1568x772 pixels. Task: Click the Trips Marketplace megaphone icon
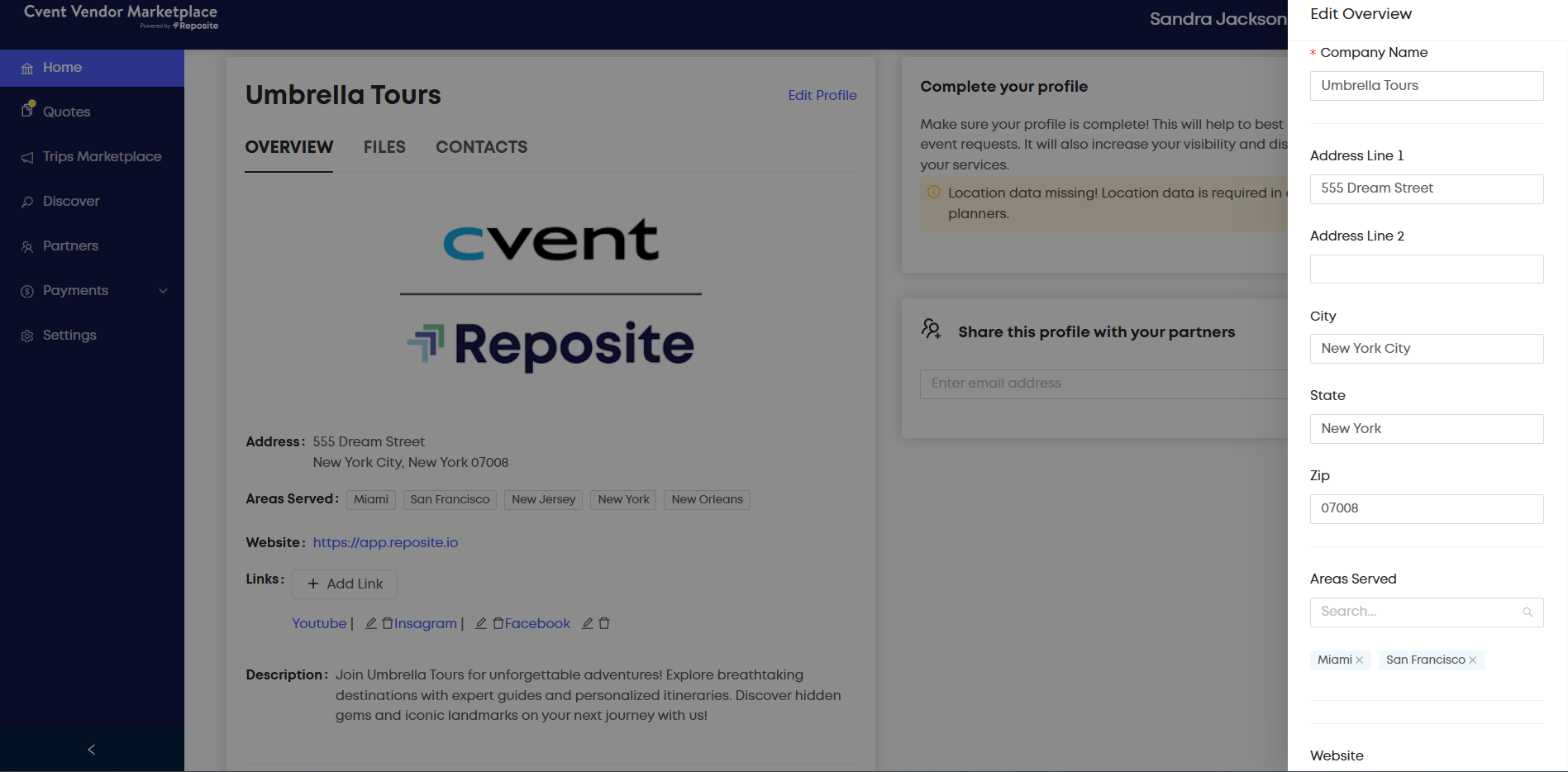point(27,157)
